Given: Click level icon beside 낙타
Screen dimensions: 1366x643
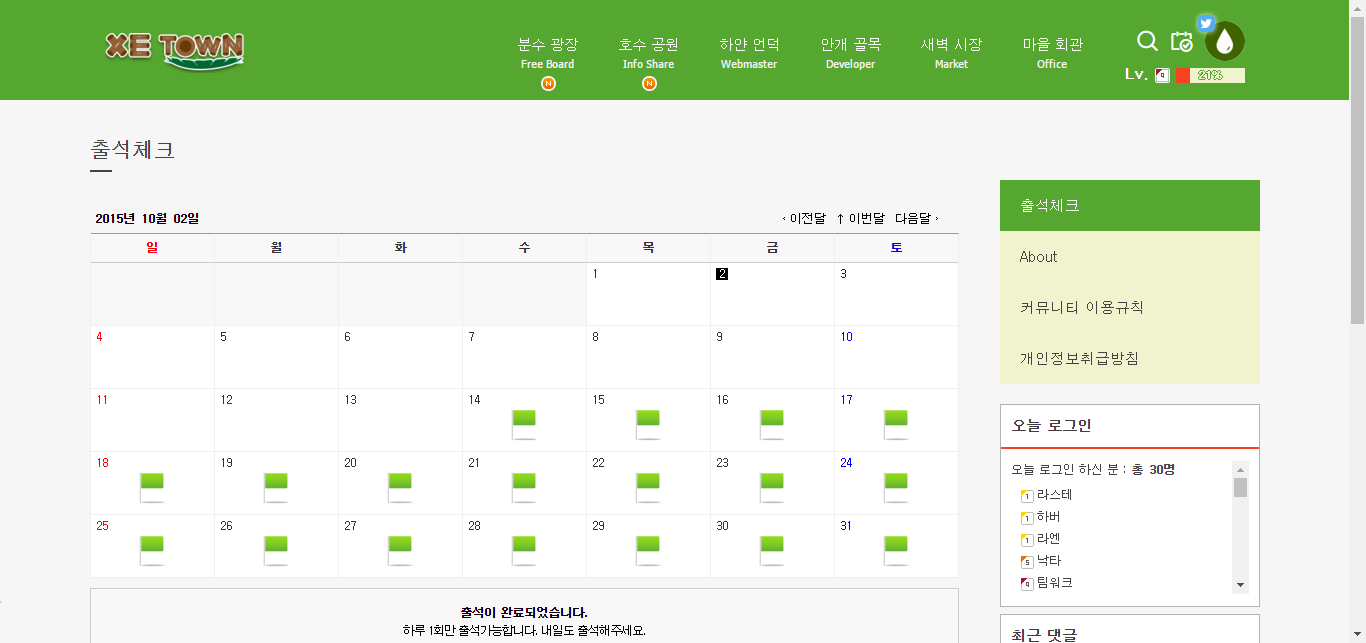Looking at the screenshot, I should coord(1026,561).
